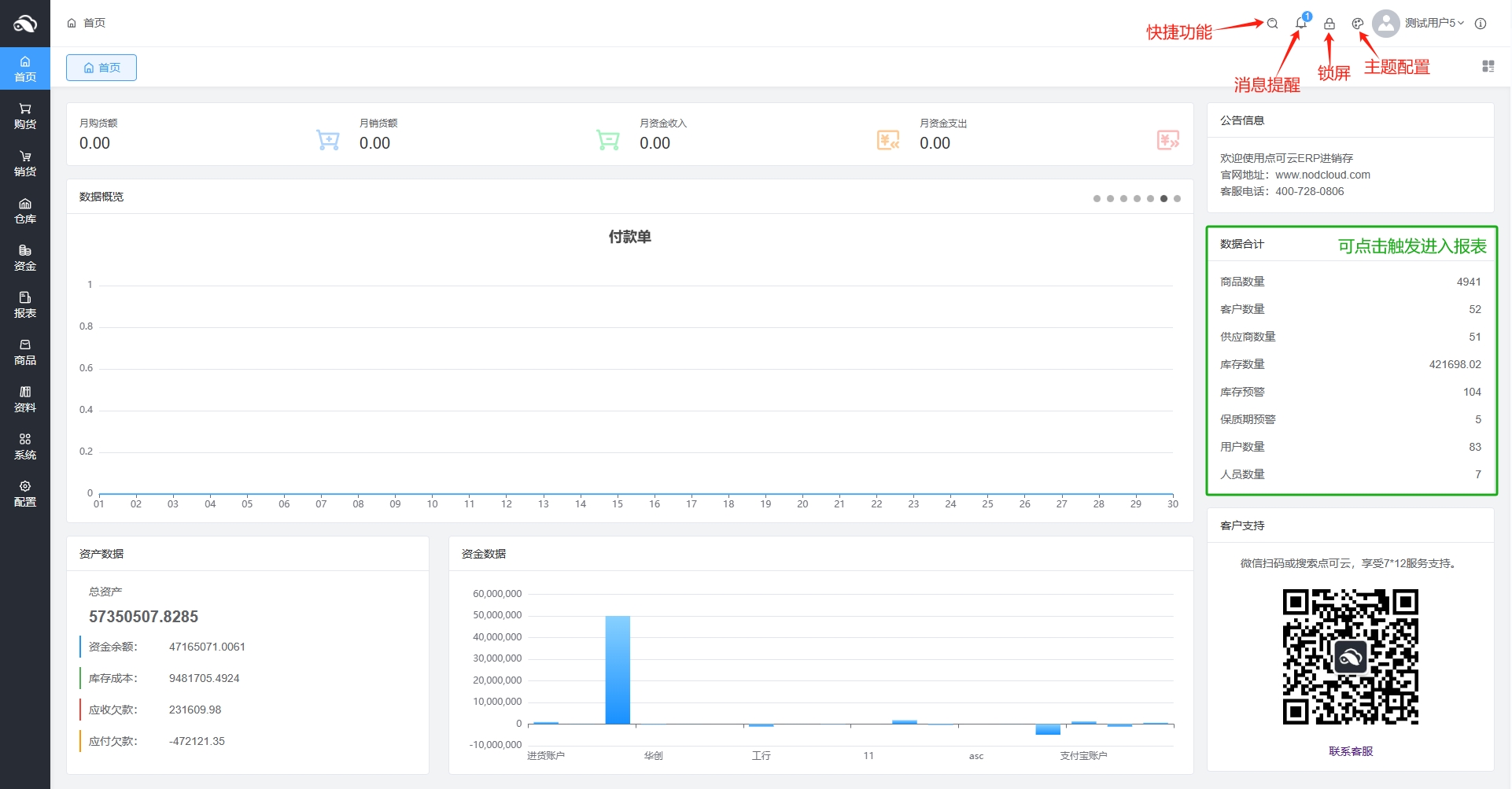The width and height of the screenshot is (1512, 789).
Task: Open the 资料 data sidebar menu
Action: [25, 399]
